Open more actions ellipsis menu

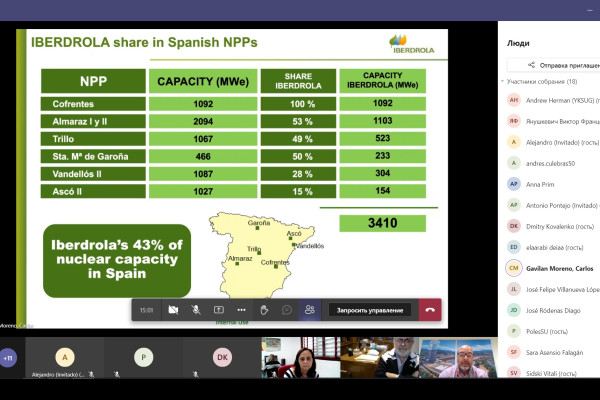[x=241, y=310]
